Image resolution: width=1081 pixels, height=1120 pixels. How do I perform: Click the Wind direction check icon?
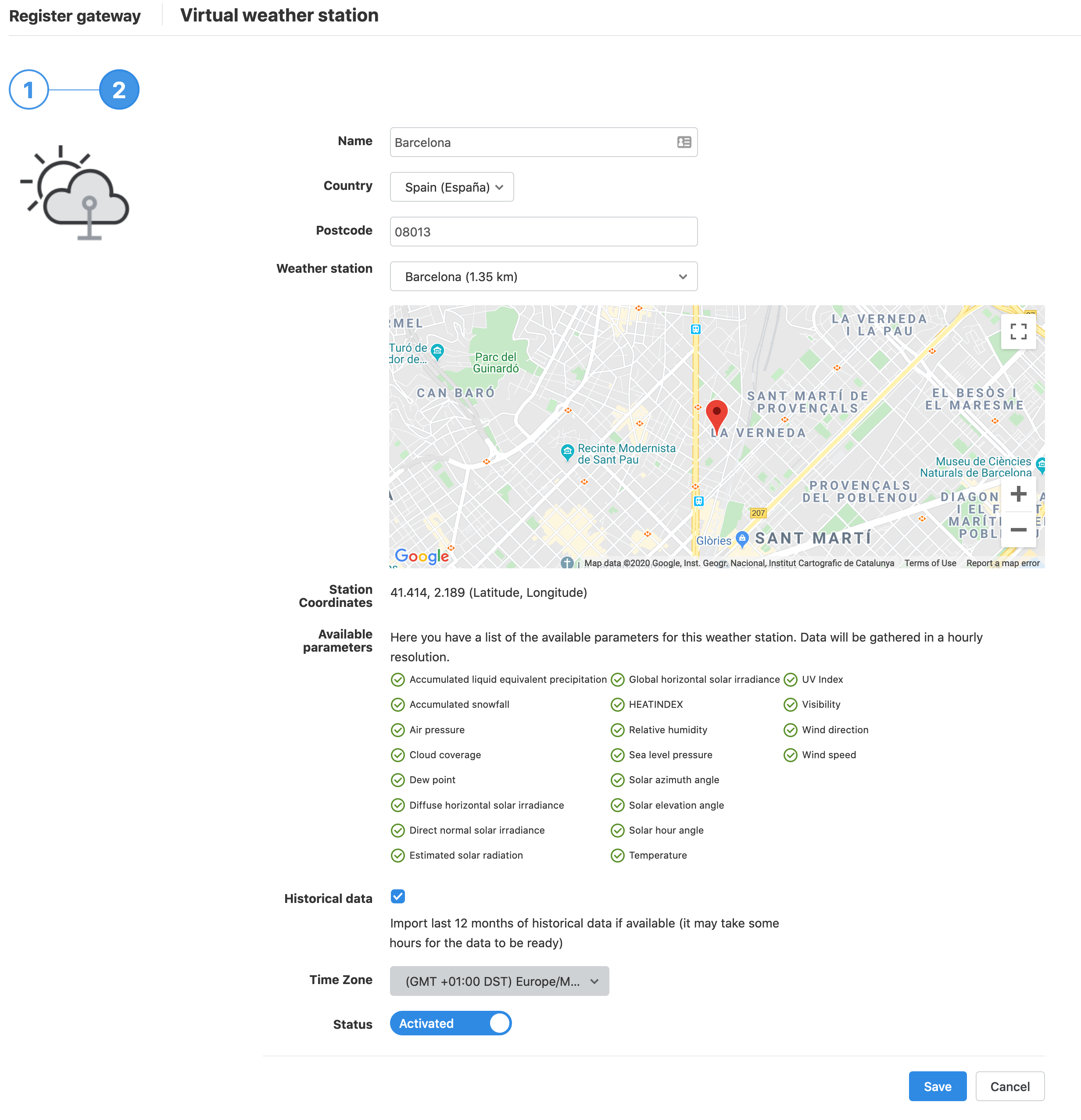790,730
